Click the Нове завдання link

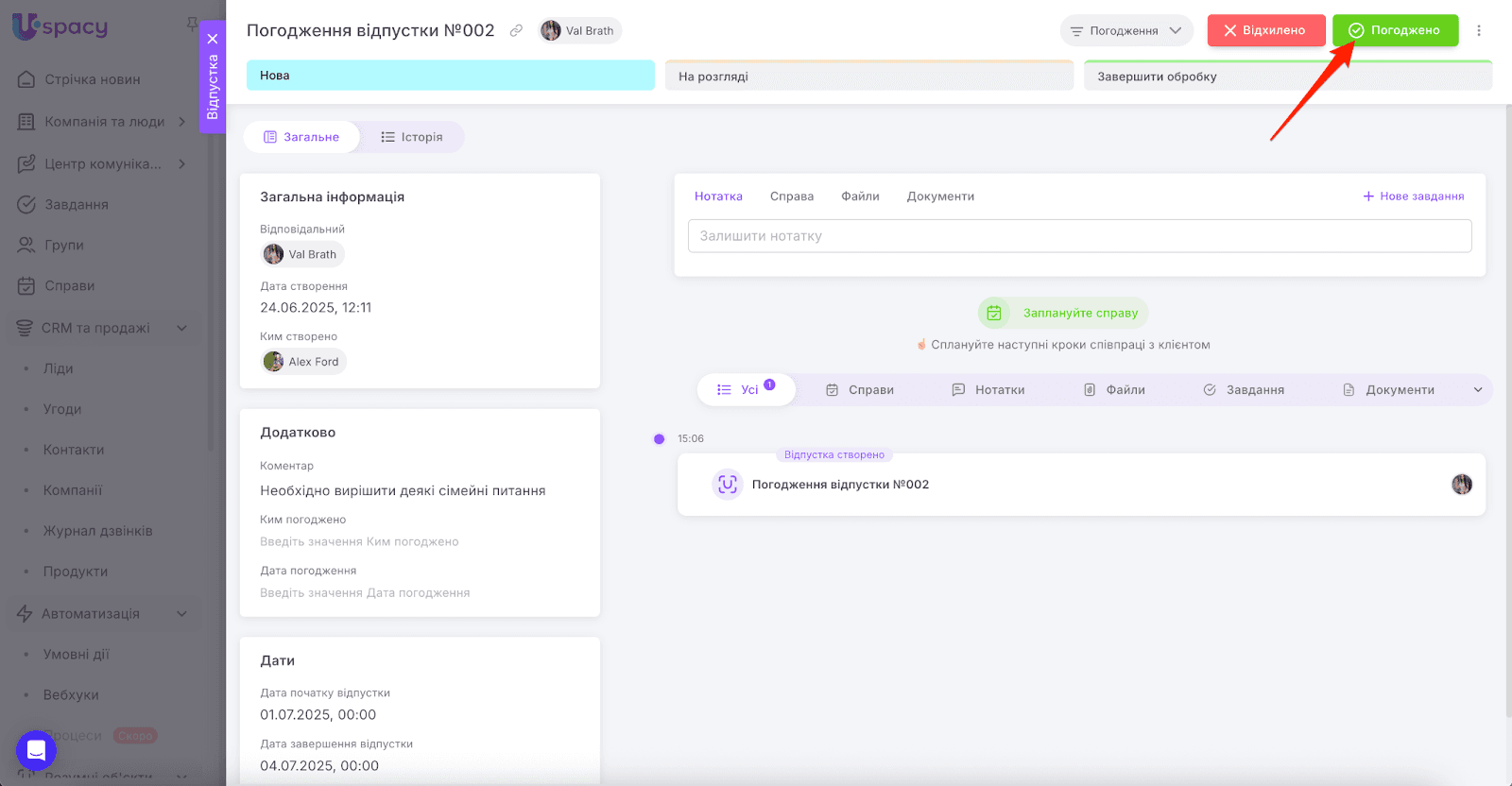pyautogui.click(x=1414, y=196)
